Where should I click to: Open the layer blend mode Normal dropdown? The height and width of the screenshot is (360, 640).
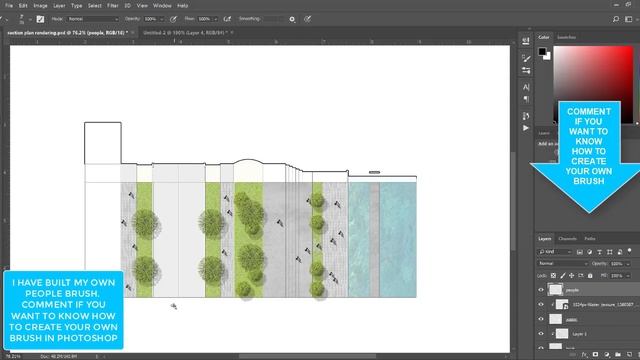[563, 264]
